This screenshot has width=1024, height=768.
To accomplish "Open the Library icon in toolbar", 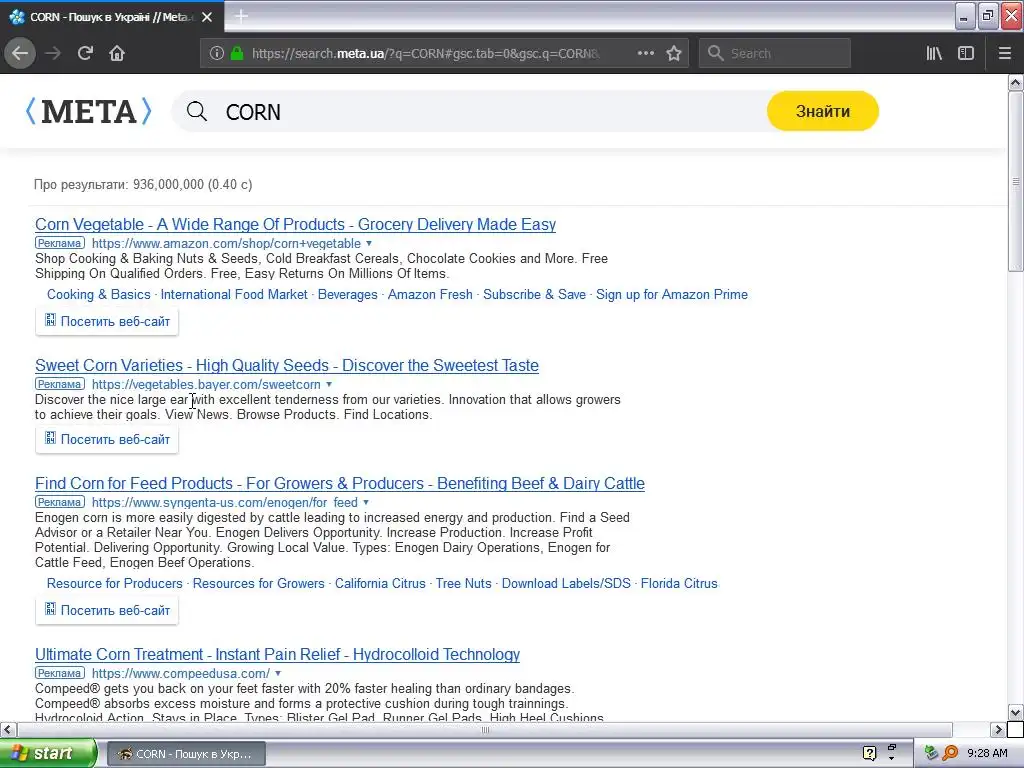I will tap(934, 54).
